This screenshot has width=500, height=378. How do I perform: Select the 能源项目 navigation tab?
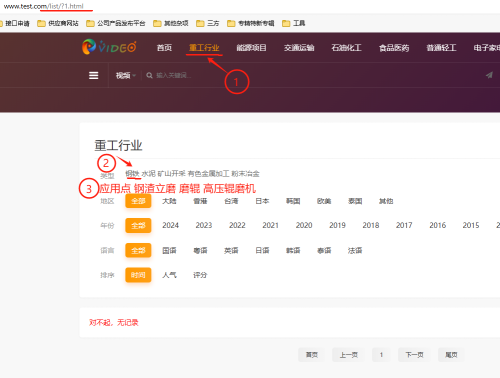coord(251,48)
